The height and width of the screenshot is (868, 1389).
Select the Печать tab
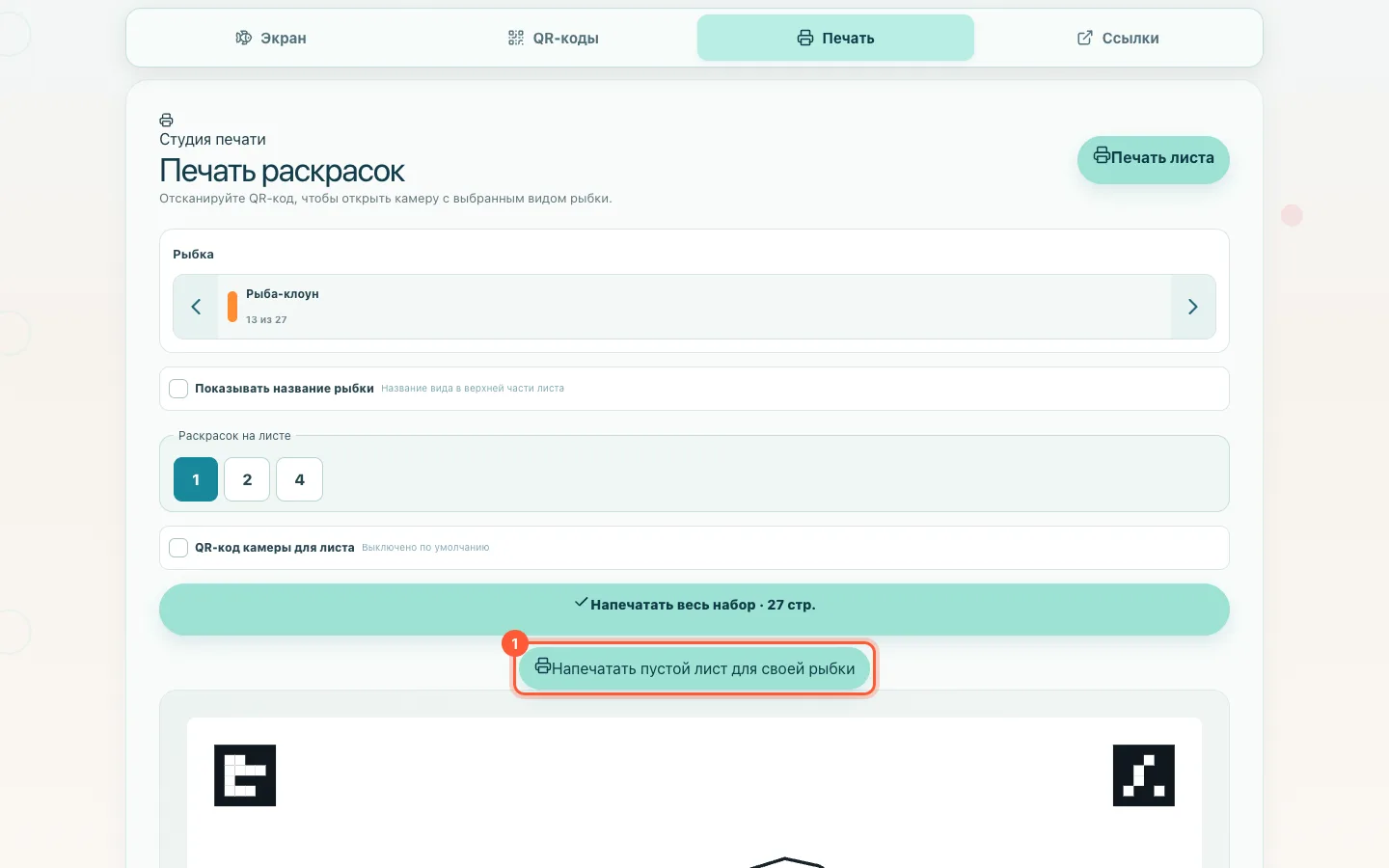(x=835, y=38)
